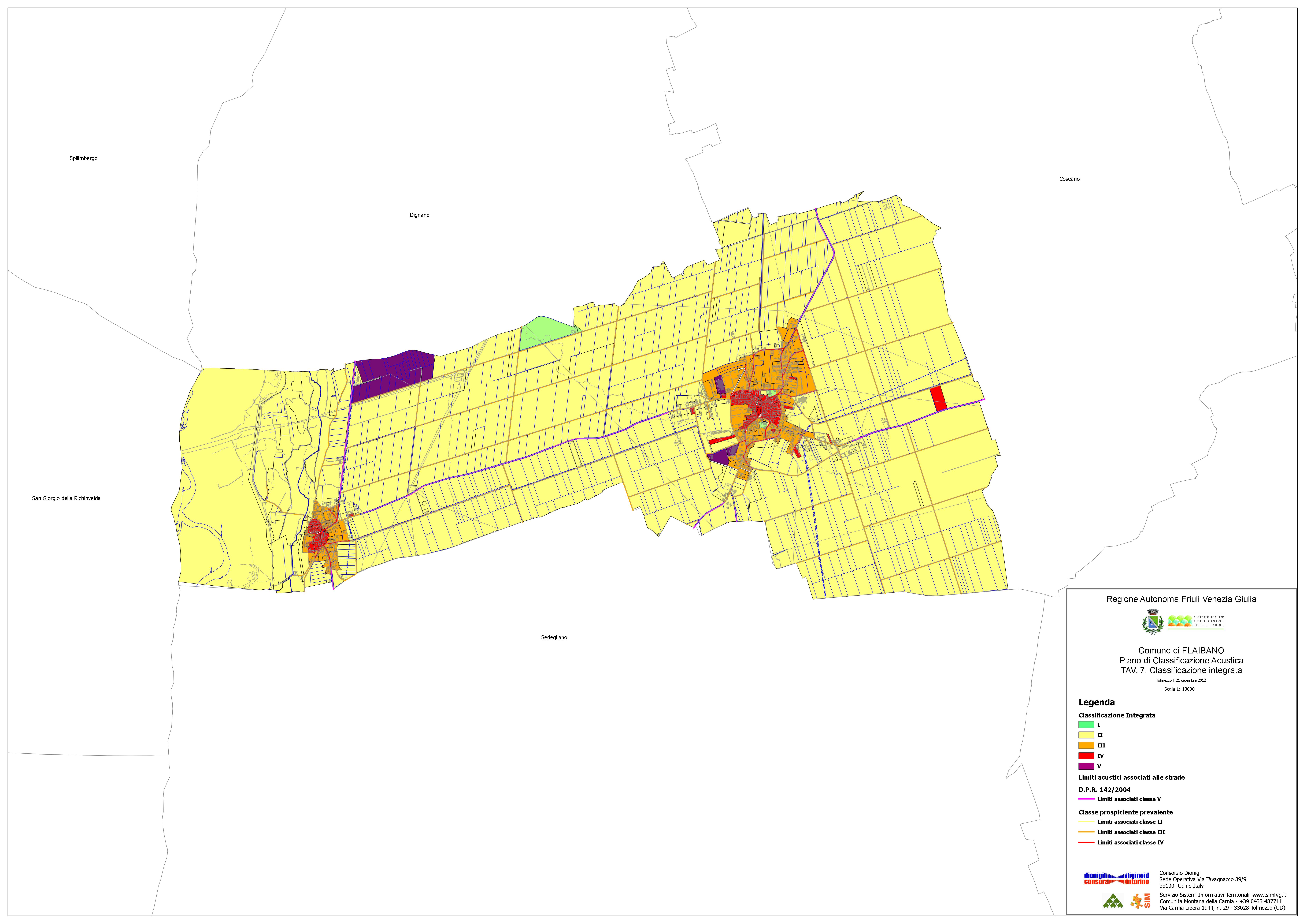Image resolution: width=1307 pixels, height=924 pixels.
Task: Click the yellow class II legend swatch
Action: 1086,735
